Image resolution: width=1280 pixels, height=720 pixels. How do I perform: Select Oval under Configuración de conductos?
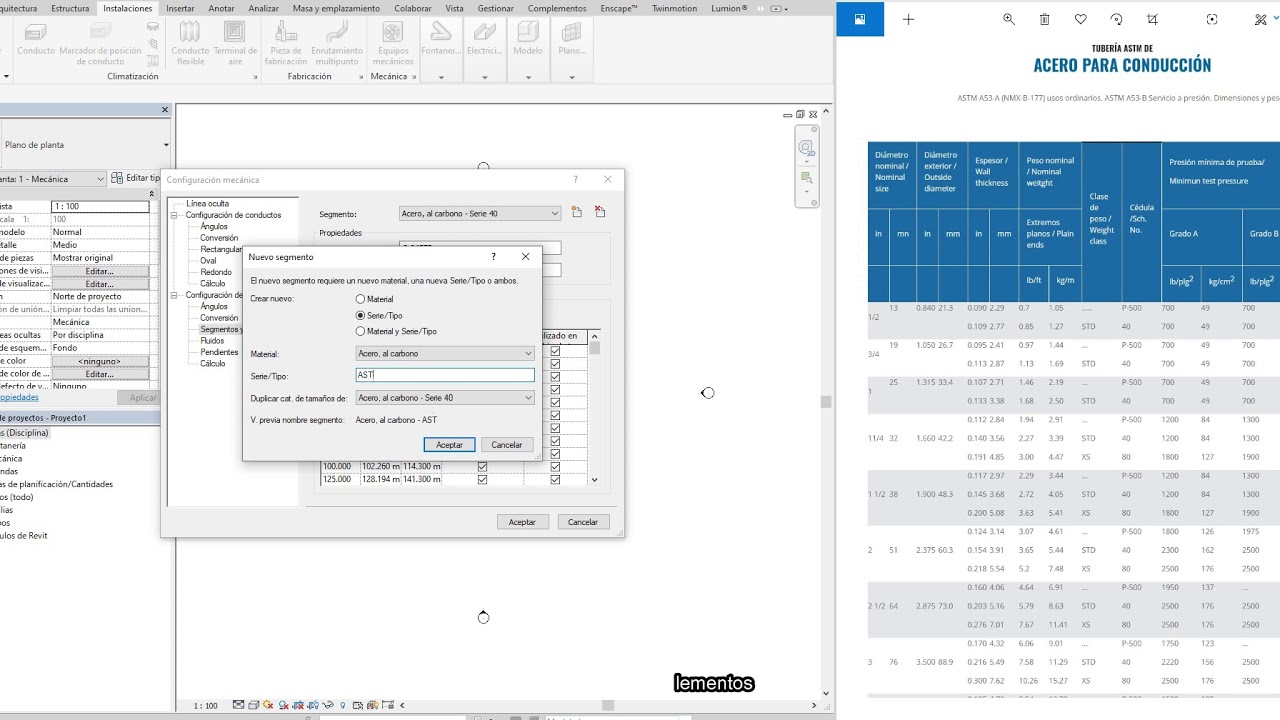pyautogui.click(x=208, y=261)
